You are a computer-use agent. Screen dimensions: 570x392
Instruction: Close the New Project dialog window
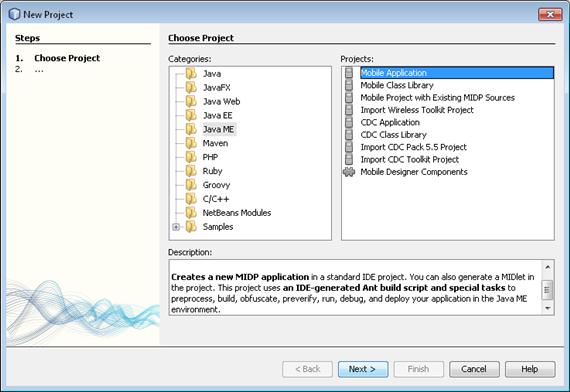tap(550, 14)
